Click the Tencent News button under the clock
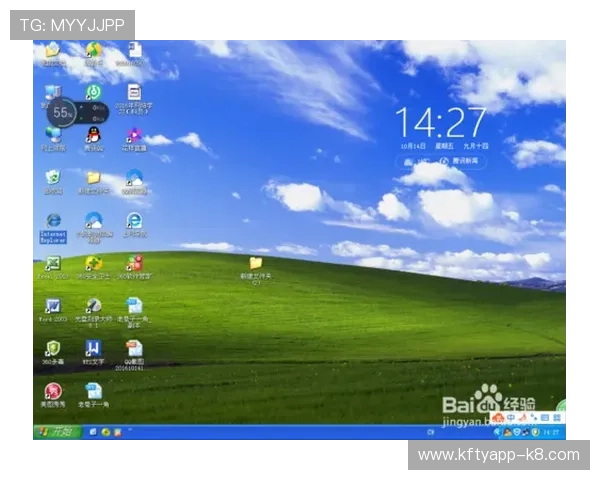 click(460, 160)
